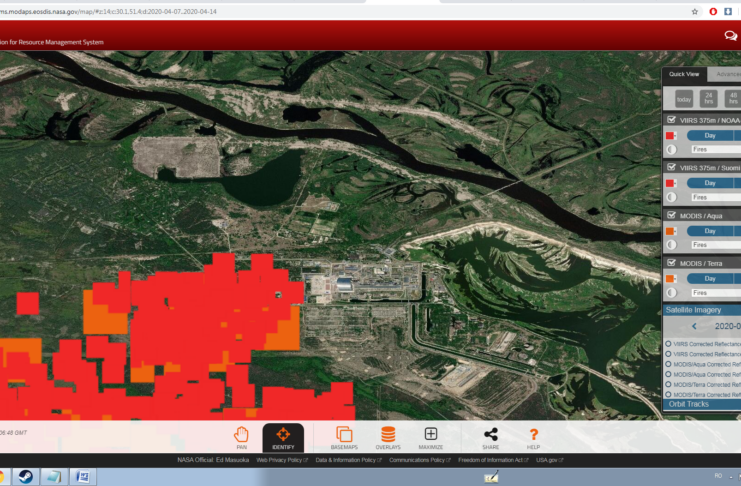Image resolution: width=741 pixels, height=486 pixels.
Task: Adjust opacity icon for VIIRS NOAA layer
Action: 671,150
